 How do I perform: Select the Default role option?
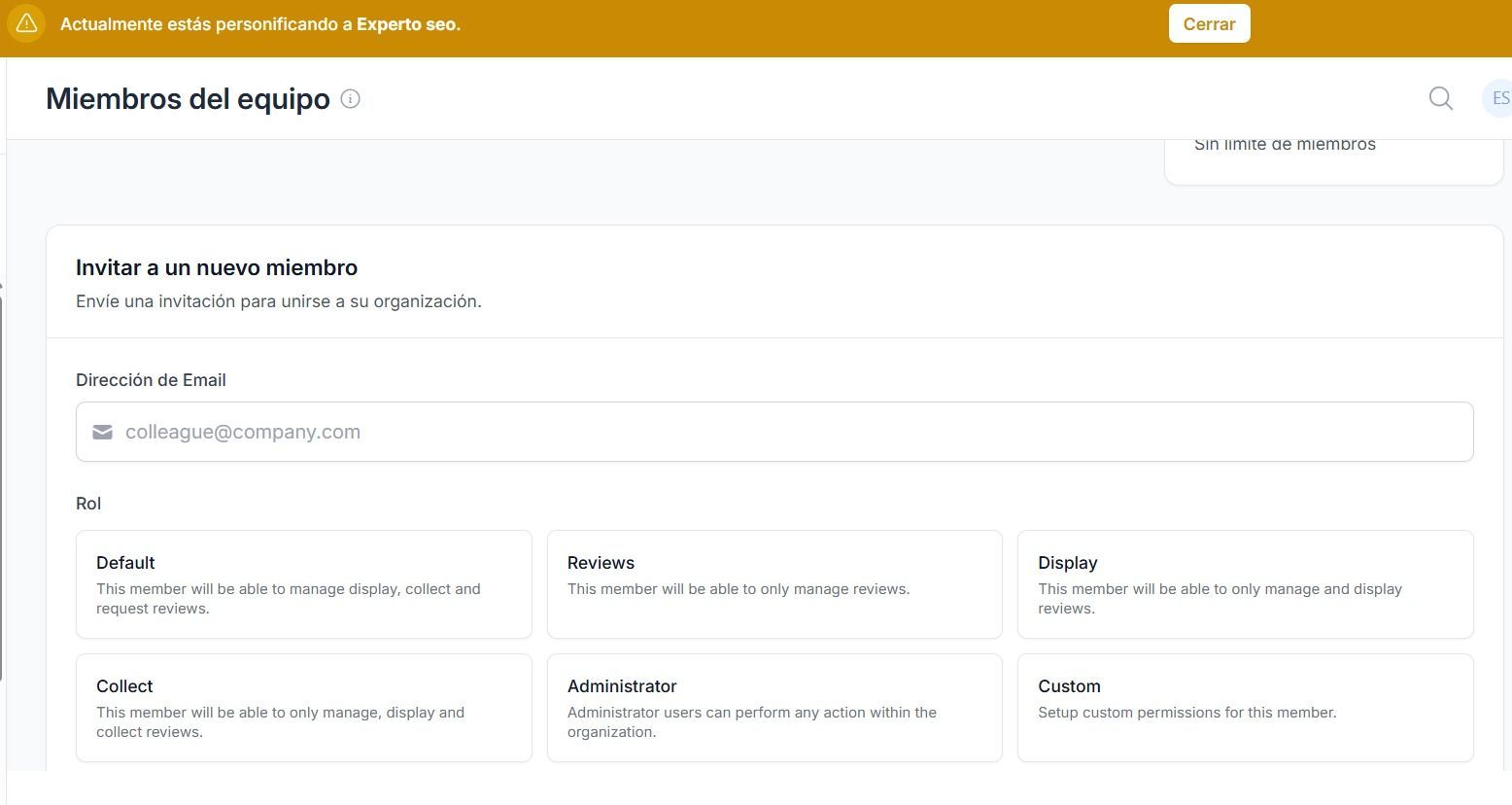coord(303,584)
